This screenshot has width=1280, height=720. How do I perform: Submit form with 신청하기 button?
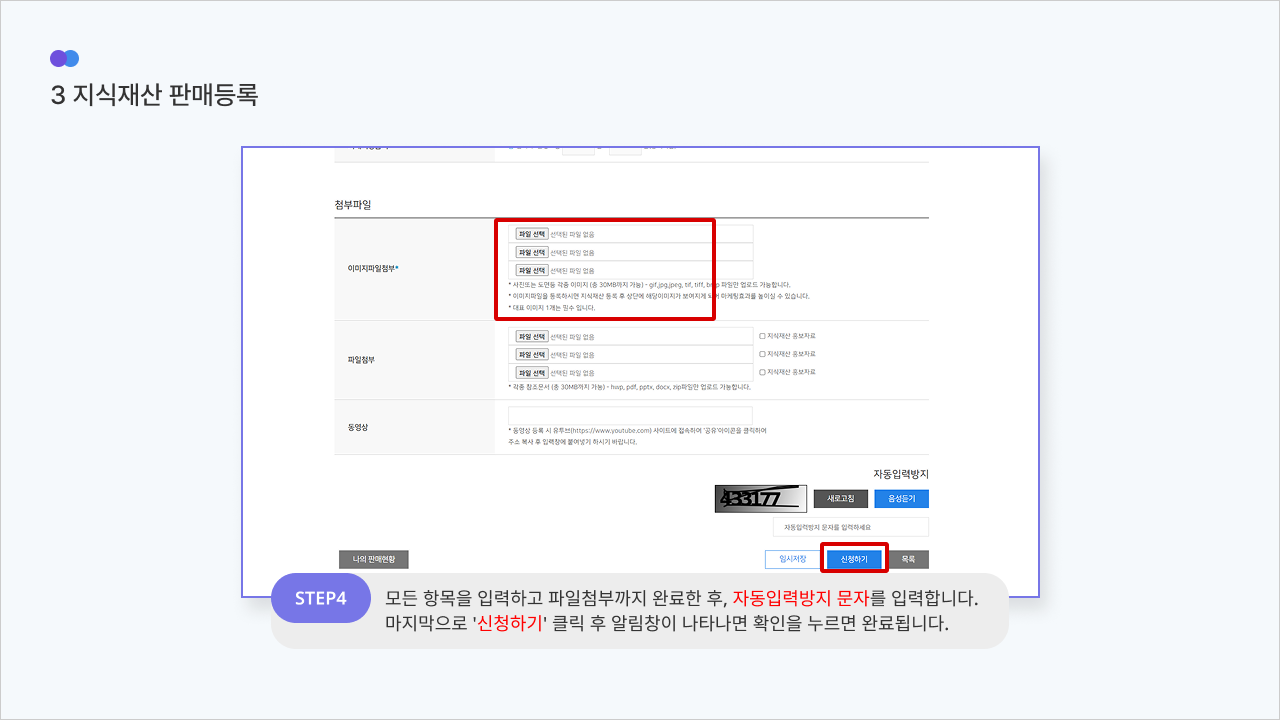pos(854,559)
